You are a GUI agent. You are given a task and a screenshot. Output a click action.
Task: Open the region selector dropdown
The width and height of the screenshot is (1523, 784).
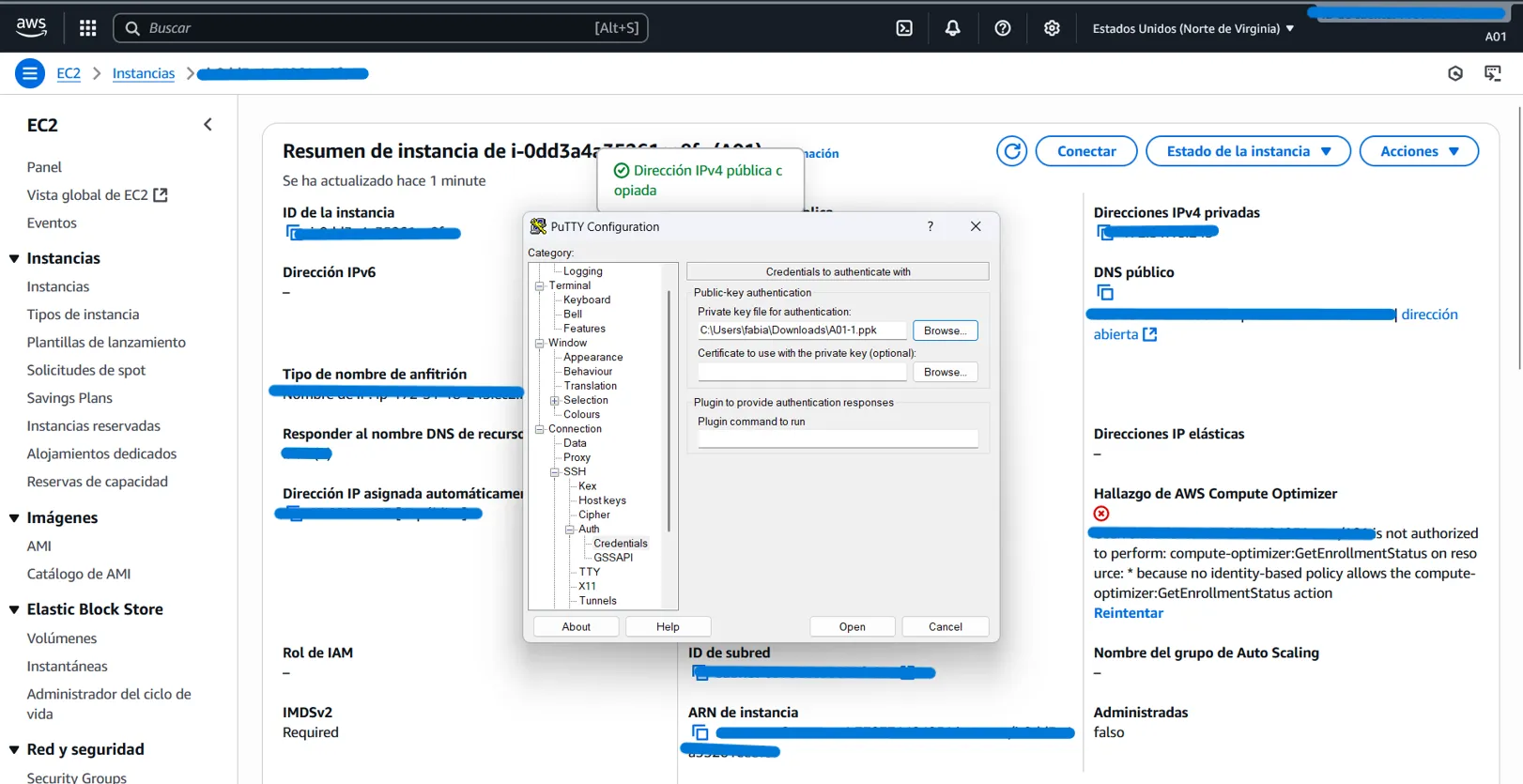pos(1192,28)
